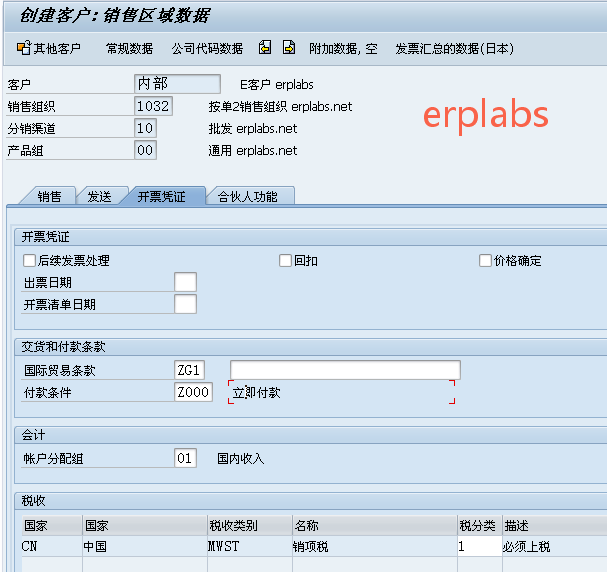Click the 客户 field showing 内部
The height and width of the screenshot is (572, 607).
177,84
